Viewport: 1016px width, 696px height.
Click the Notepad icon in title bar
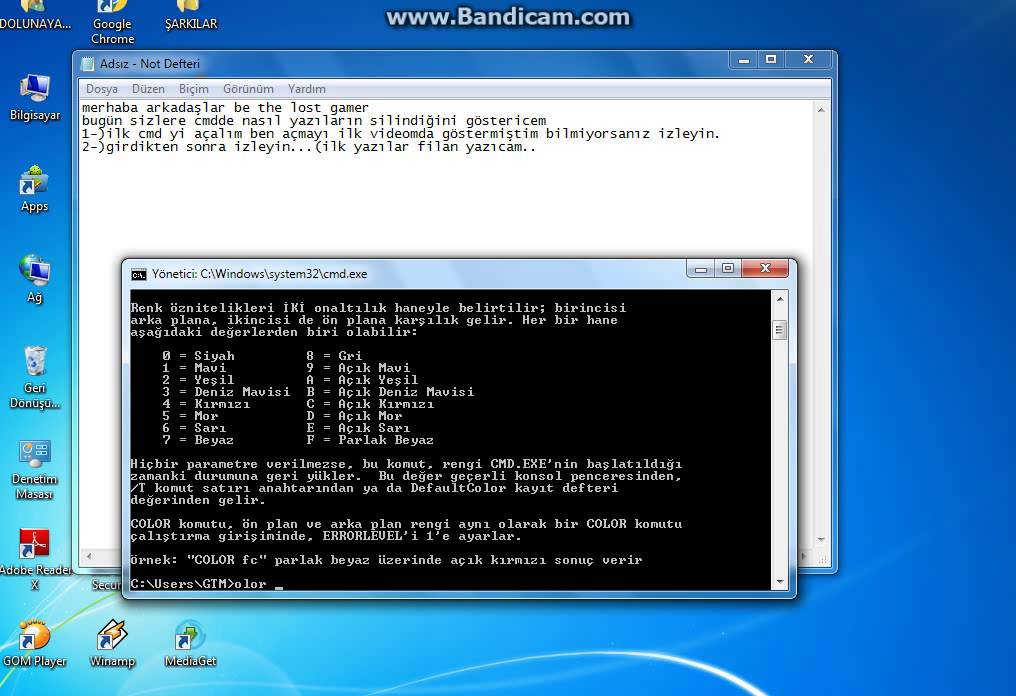point(87,64)
